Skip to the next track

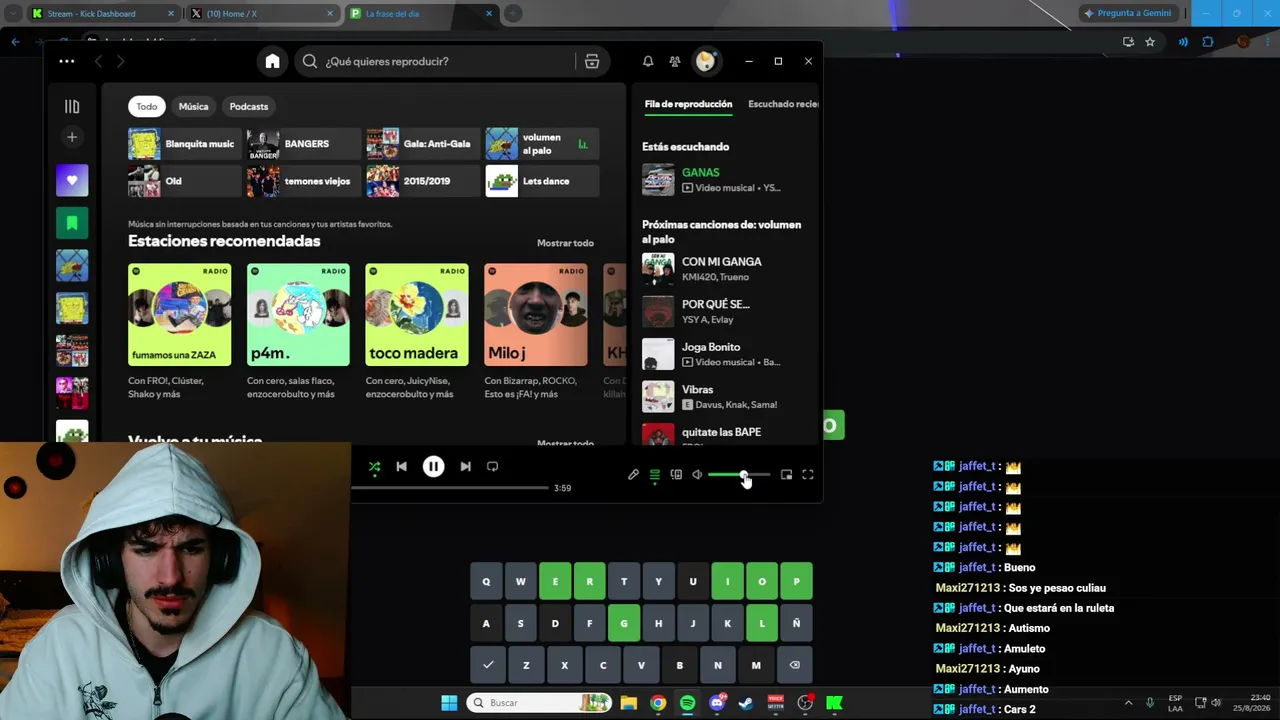point(465,467)
